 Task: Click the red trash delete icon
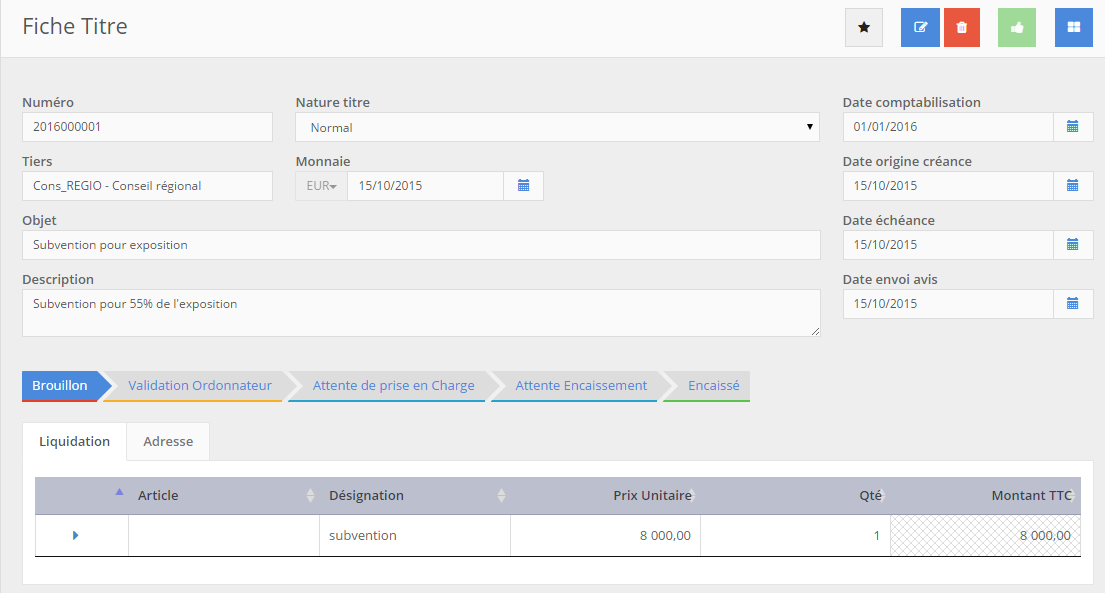click(961, 28)
